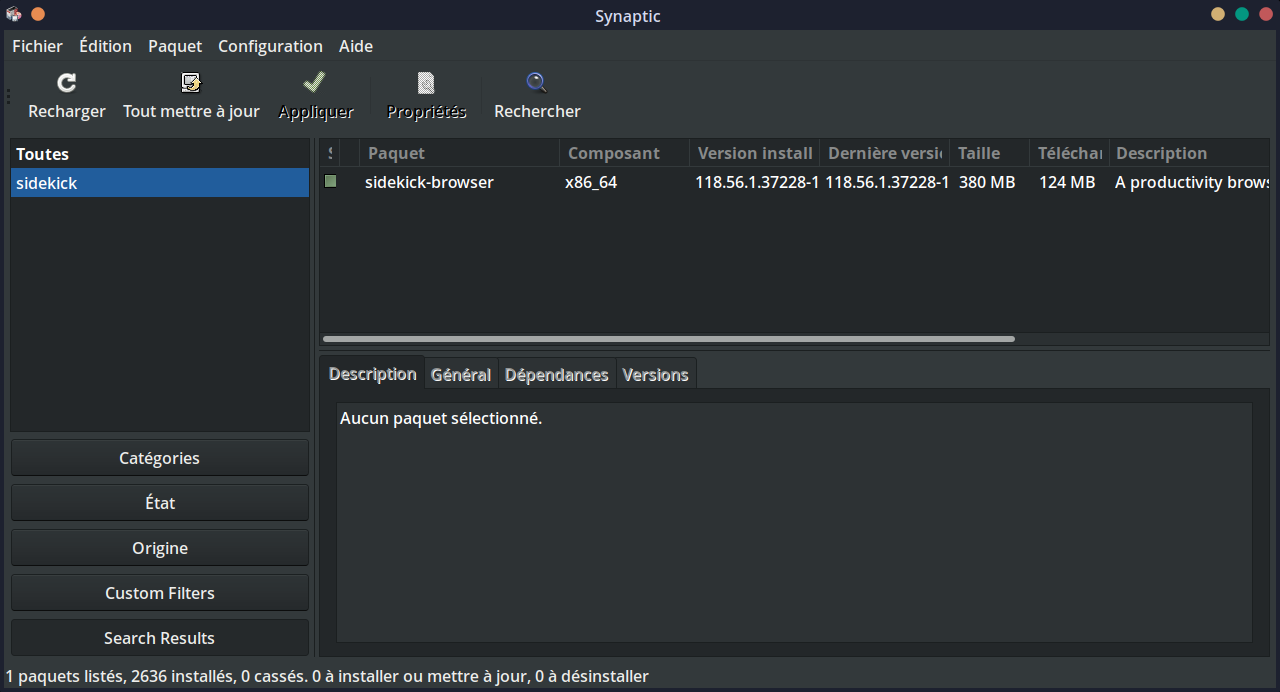
Task: Click the toolbar drag handle dots
Action: point(8,96)
